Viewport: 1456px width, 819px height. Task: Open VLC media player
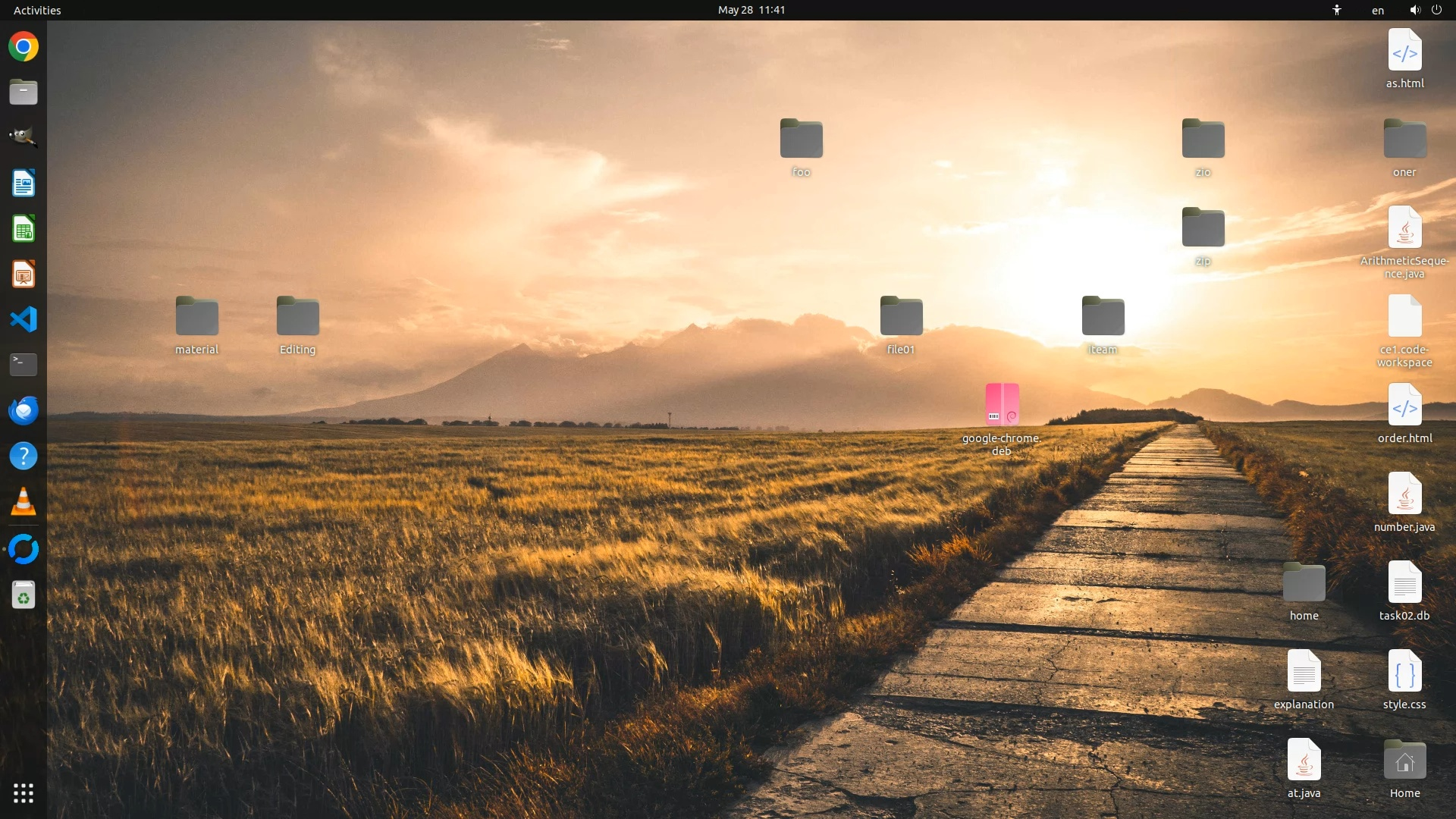[24, 502]
